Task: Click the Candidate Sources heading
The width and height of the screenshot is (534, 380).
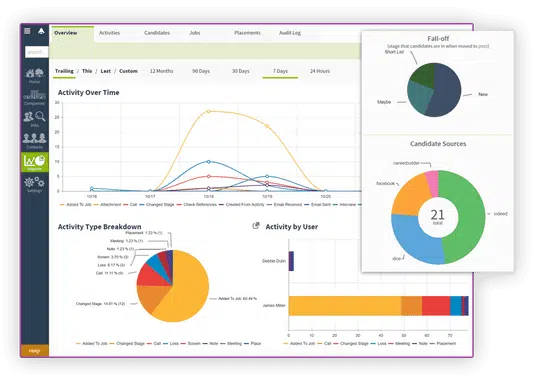Action: (438, 144)
